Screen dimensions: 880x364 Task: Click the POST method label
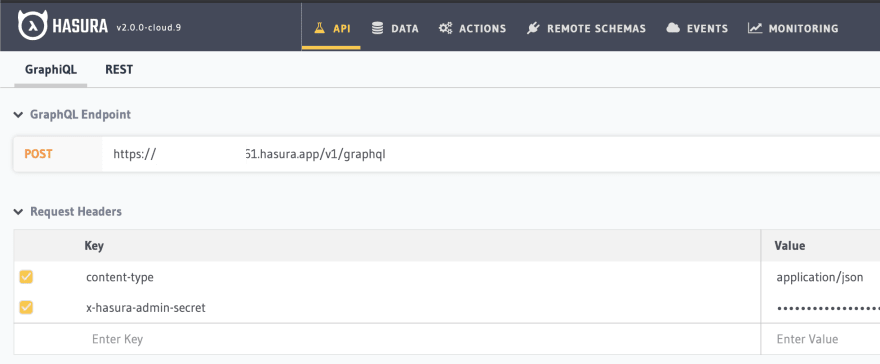click(x=38, y=154)
